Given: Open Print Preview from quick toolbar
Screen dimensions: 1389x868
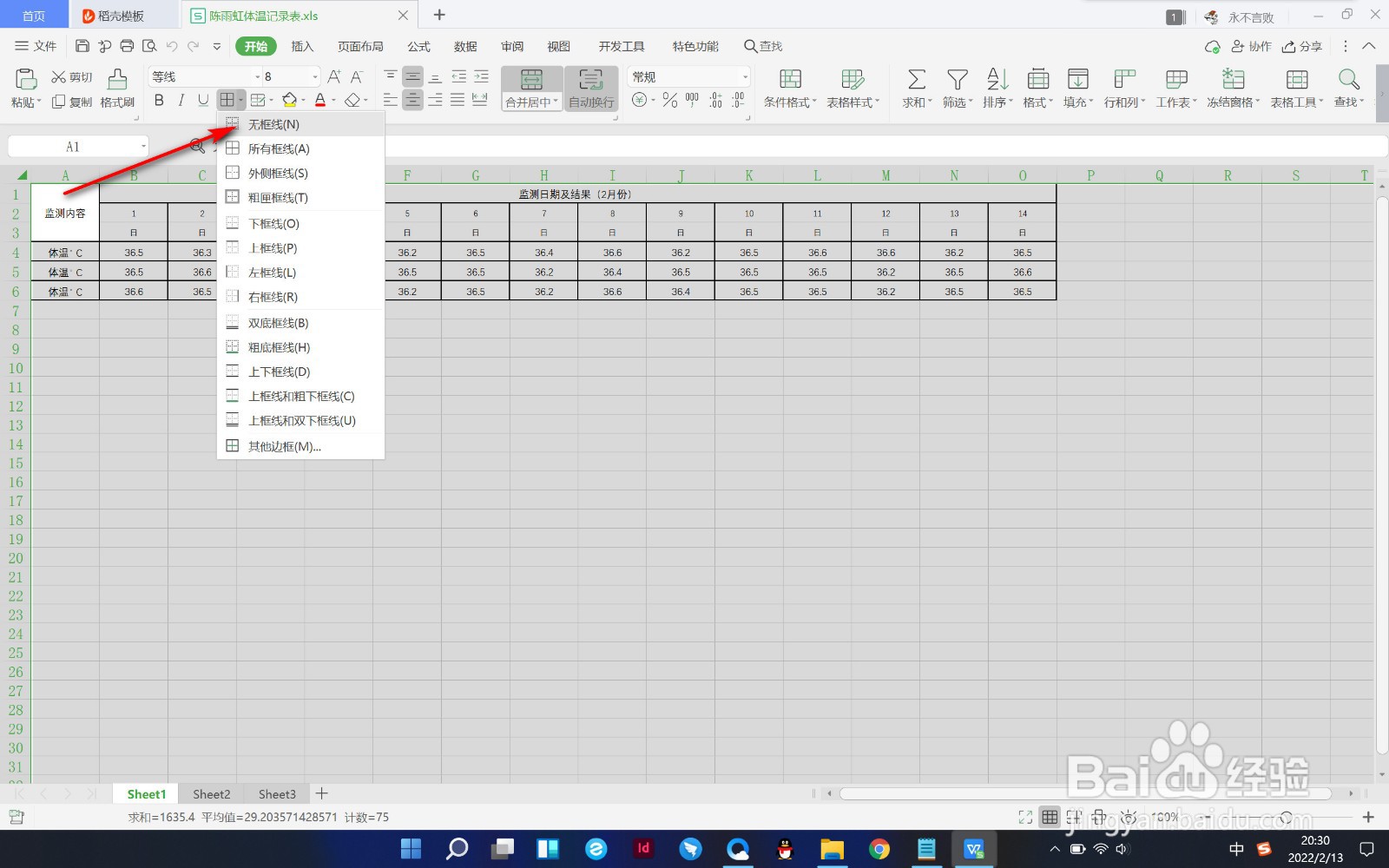Looking at the screenshot, I should pos(149,46).
